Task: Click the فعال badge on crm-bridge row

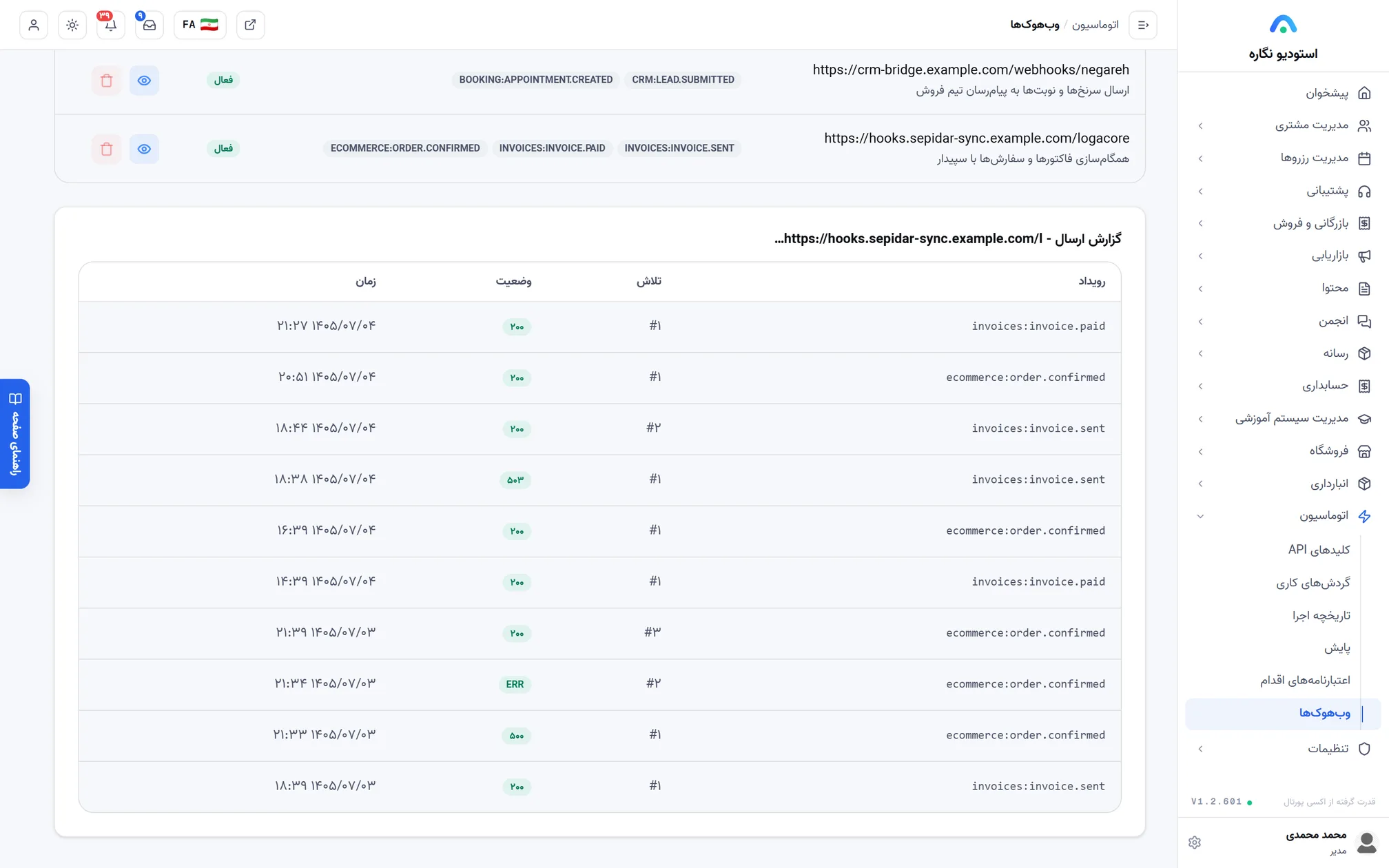Action: point(223,80)
